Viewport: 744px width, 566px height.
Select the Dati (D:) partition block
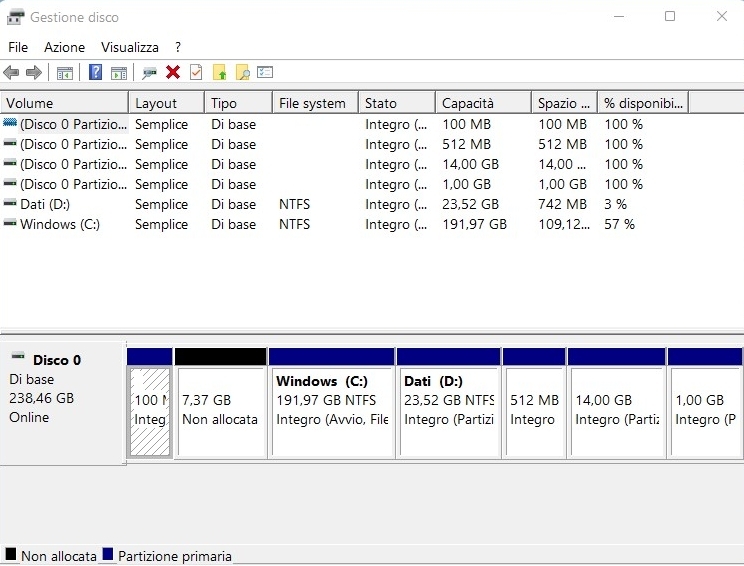[x=449, y=403]
